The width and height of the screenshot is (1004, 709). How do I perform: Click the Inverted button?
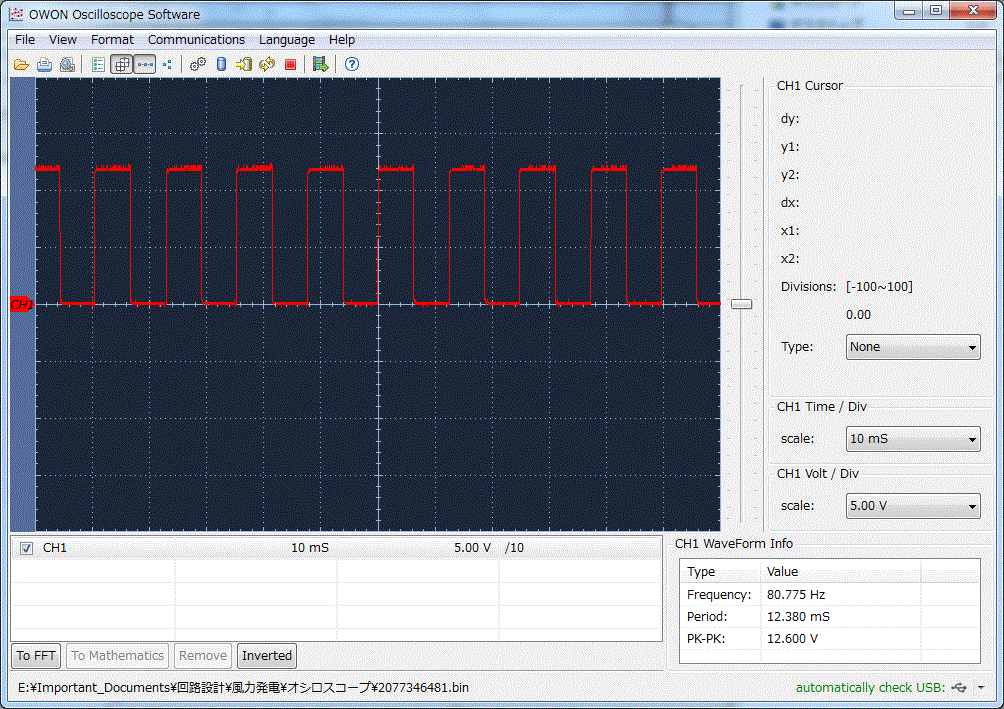click(266, 656)
